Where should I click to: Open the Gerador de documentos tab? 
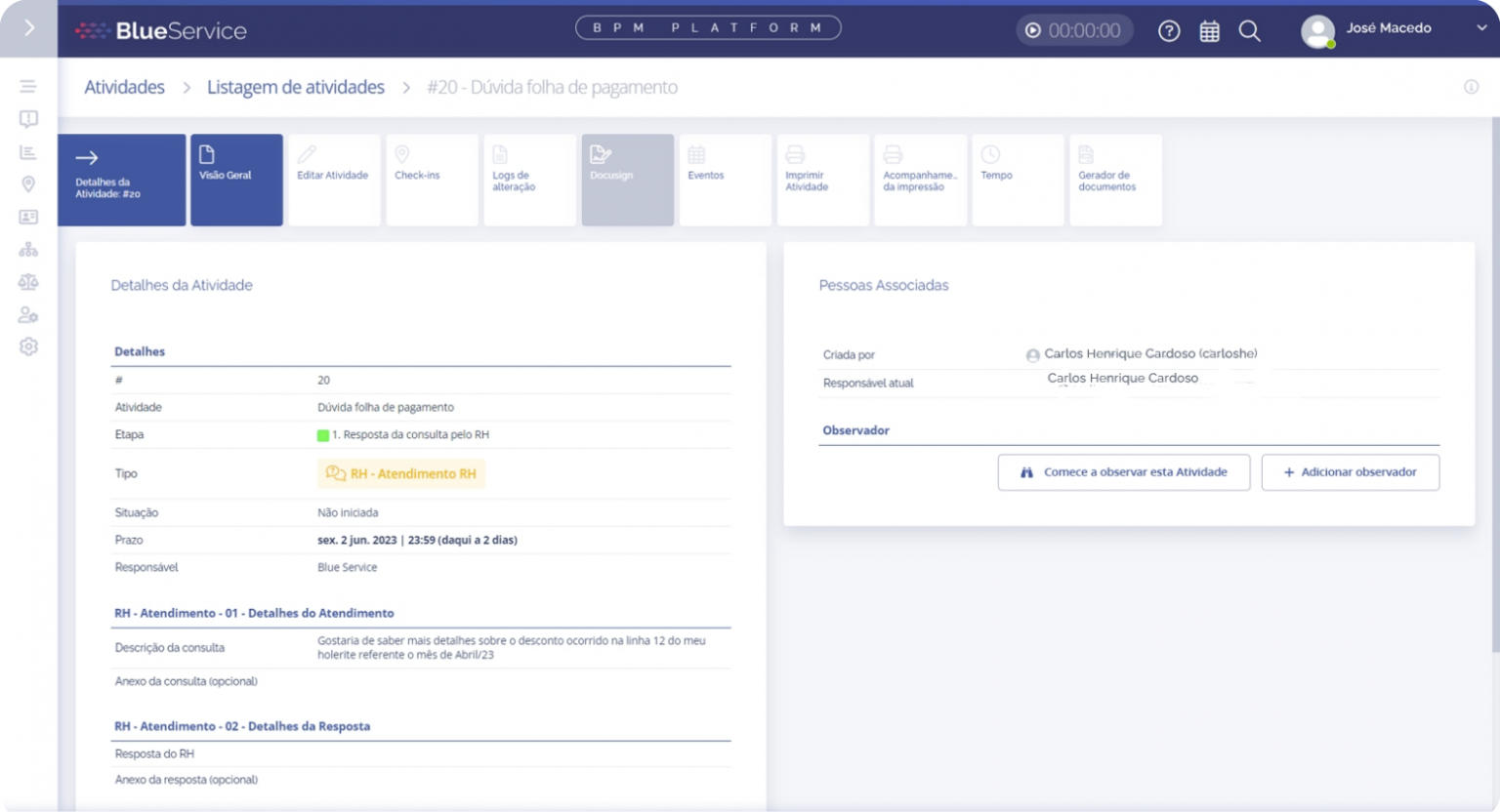point(1115,180)
